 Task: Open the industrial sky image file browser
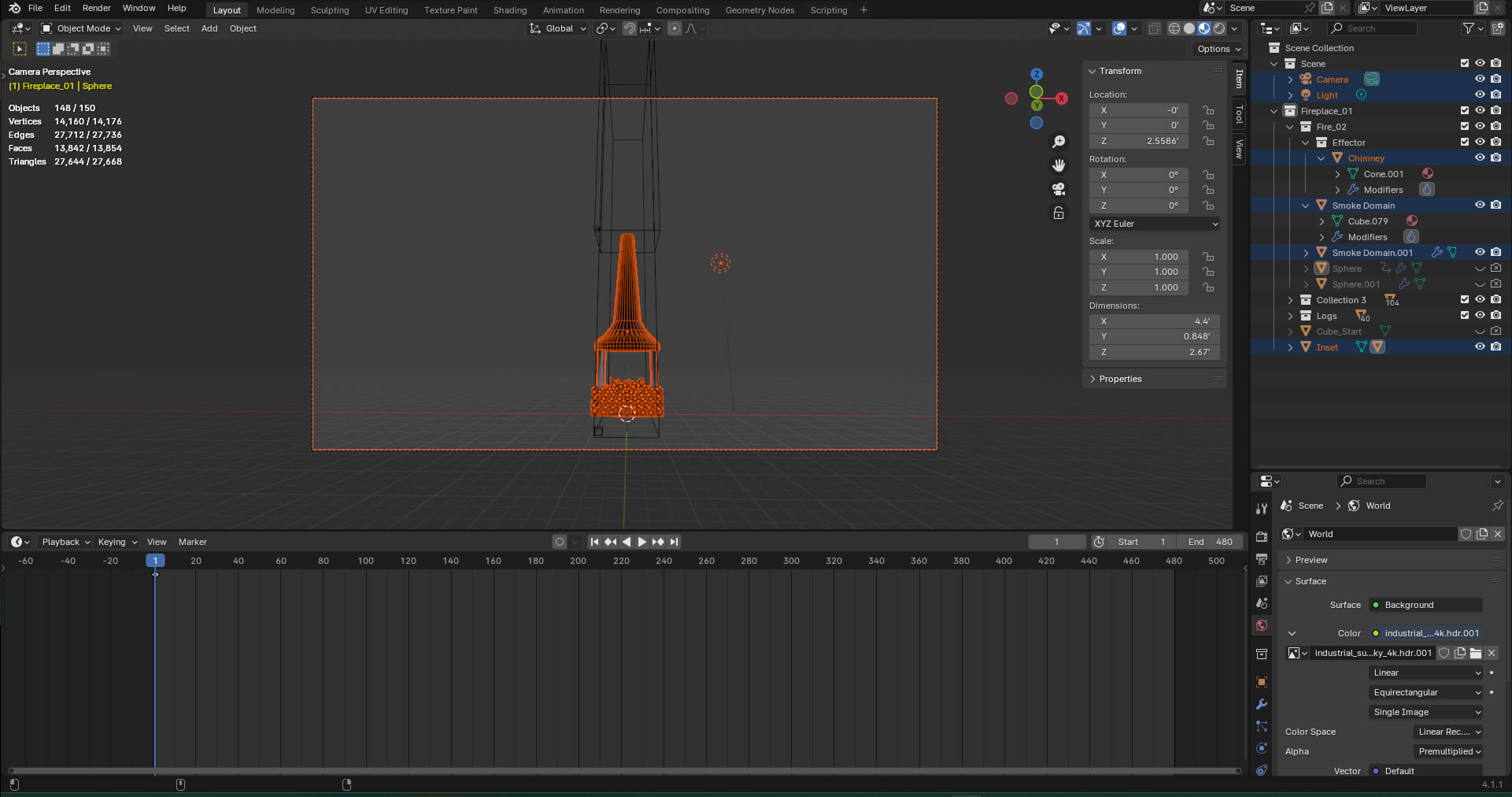click(x=1476, y=653)
